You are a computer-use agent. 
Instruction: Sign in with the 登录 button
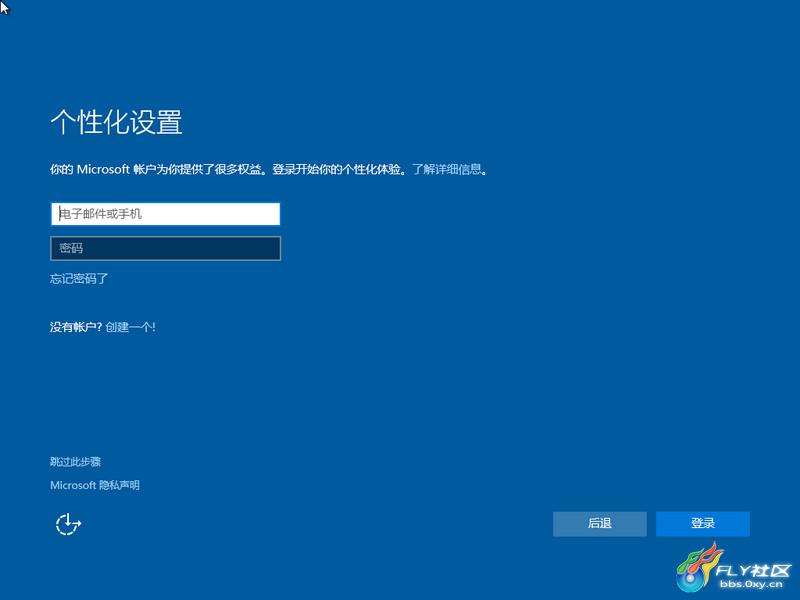coord(703,523)
